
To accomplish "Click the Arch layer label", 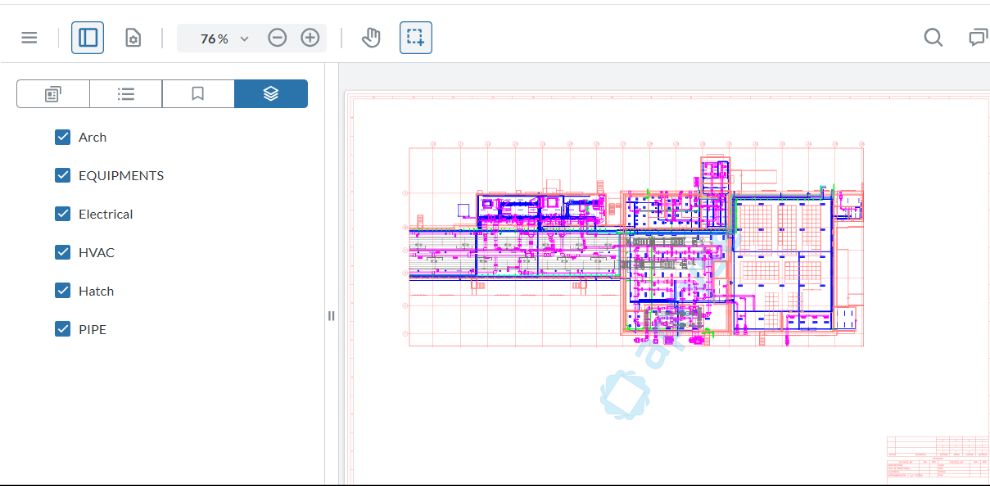I will pos(92,138).
